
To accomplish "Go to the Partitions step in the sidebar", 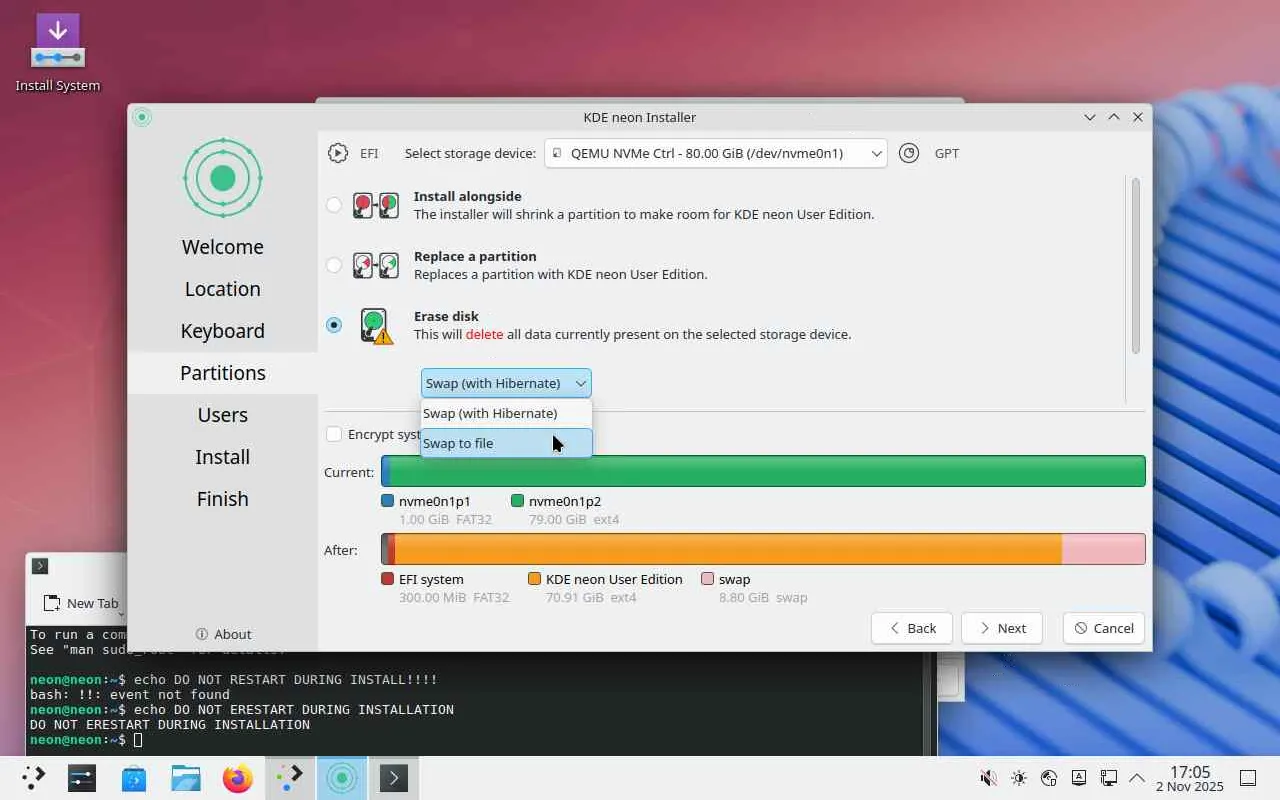I will click(223, 373).
